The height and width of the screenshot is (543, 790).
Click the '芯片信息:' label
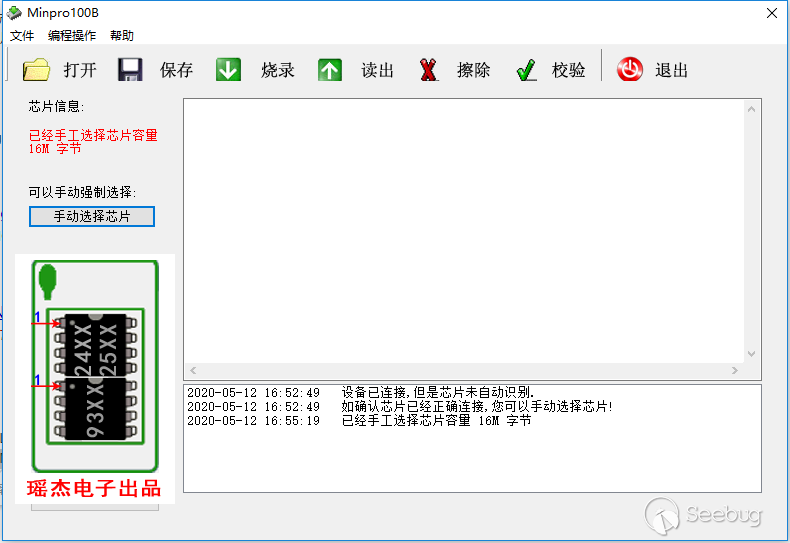point(56,107)
